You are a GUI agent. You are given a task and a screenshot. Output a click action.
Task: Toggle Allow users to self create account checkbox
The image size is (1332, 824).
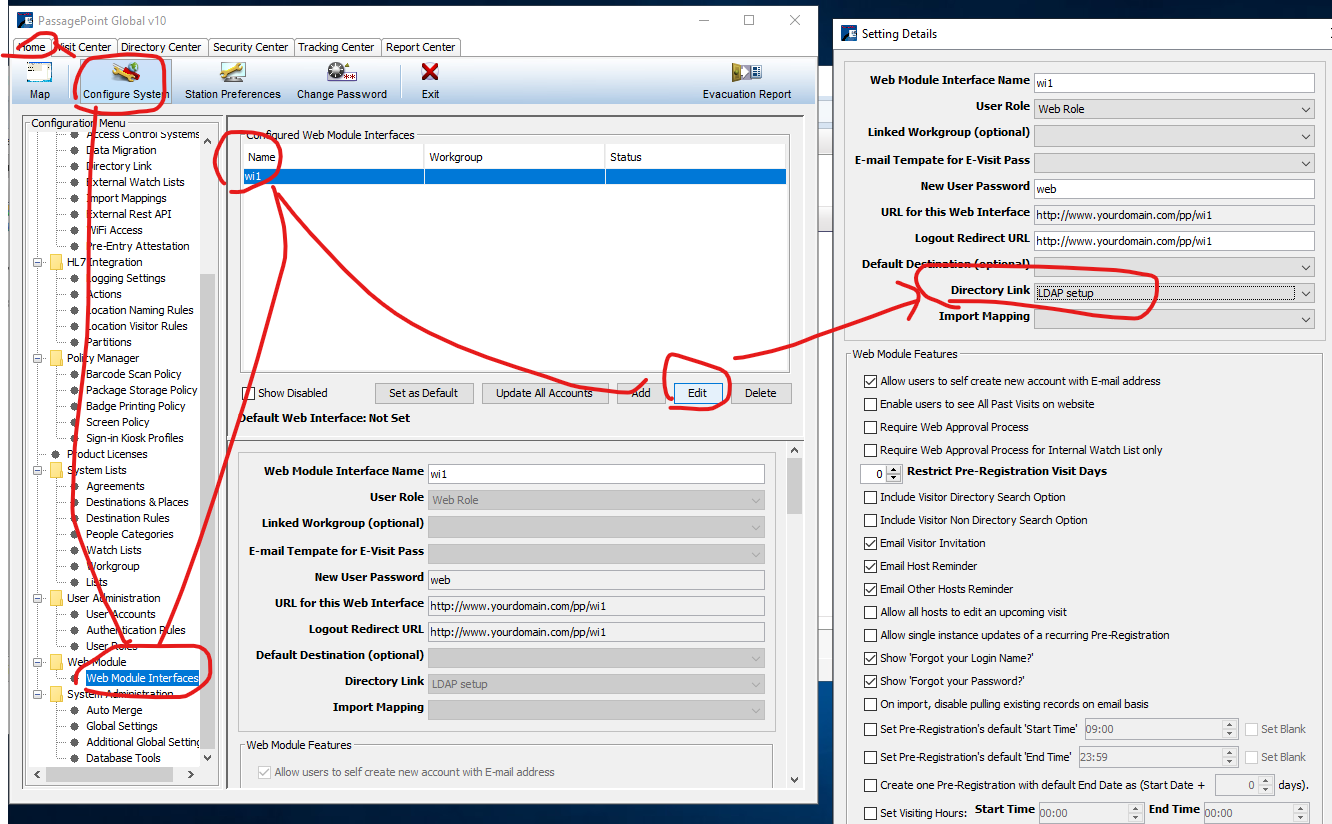870,381
